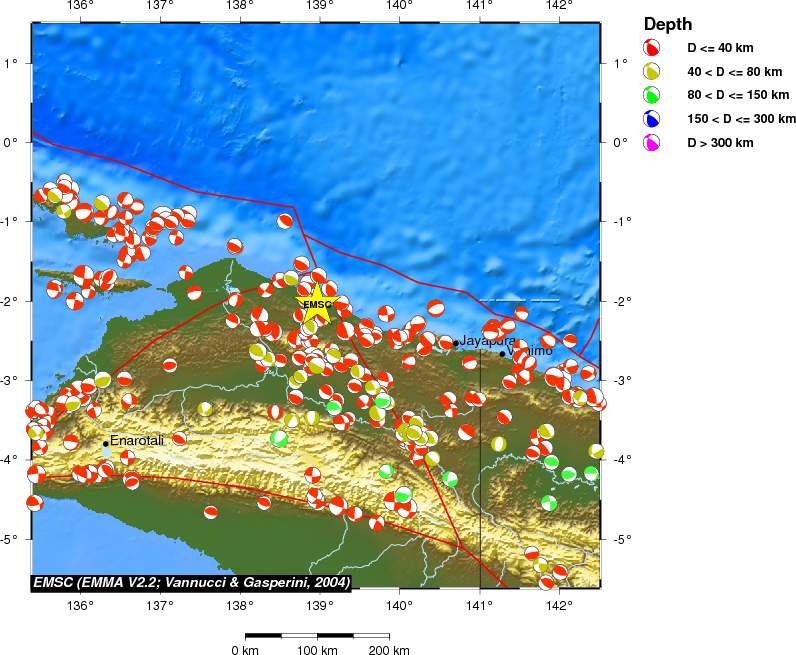Click the -4° latitude label on the right axis
The image size is (796, 655).
(622, 459)
